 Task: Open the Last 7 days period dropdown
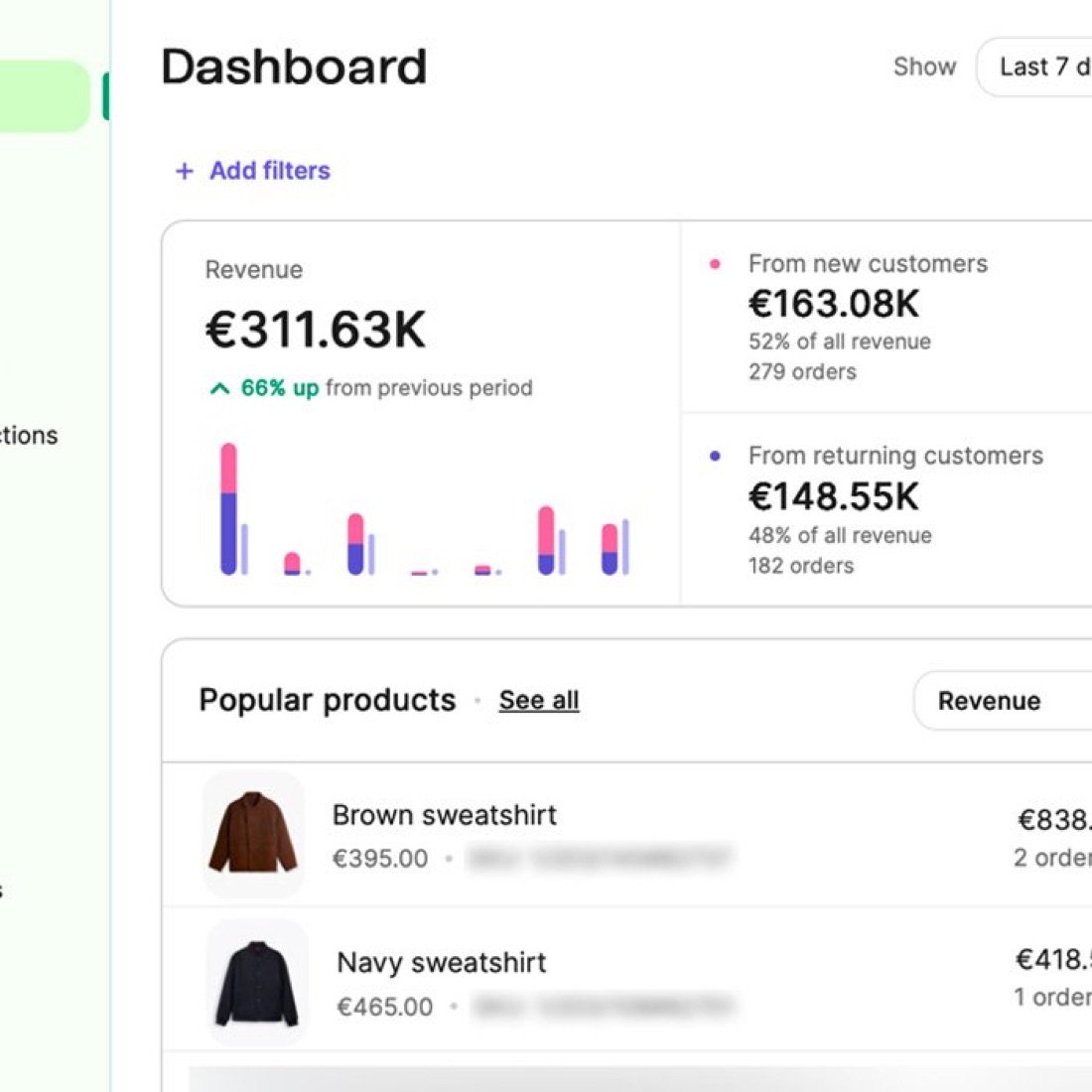tap(1033, 67)
